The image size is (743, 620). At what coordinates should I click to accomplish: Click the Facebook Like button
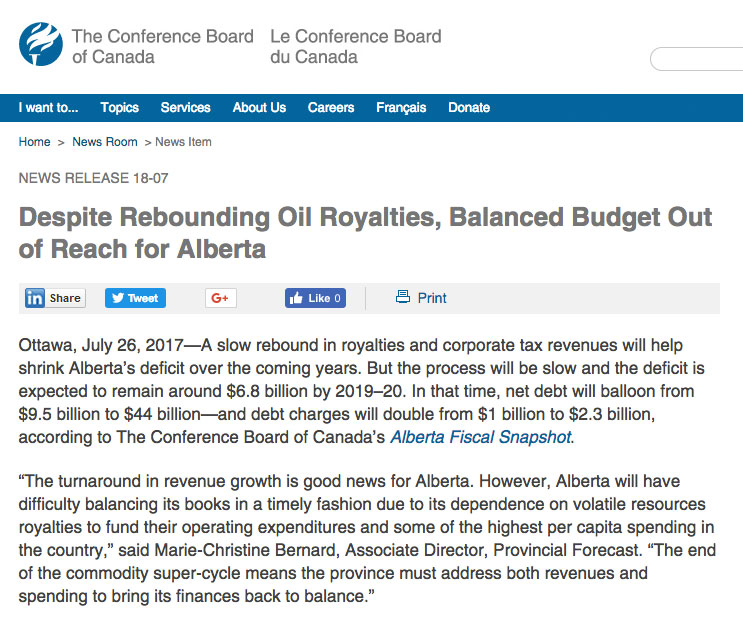pyautogui.click(x=316, y=298)
